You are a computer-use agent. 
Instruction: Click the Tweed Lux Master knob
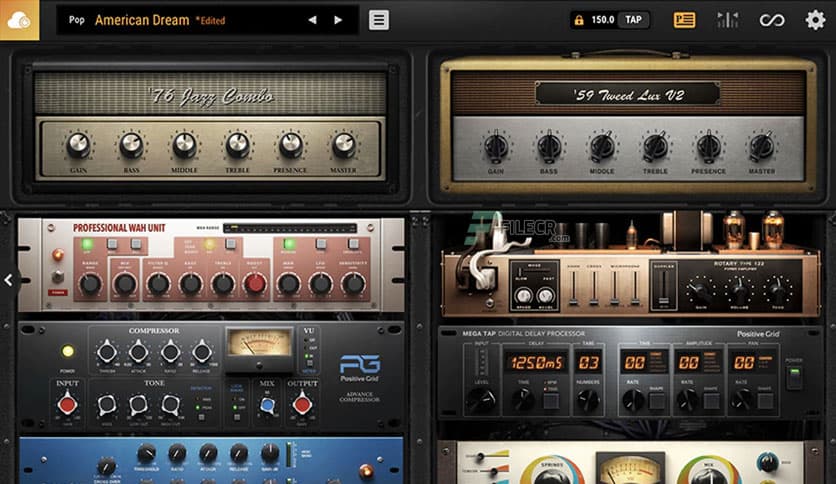tap(761, 146)
